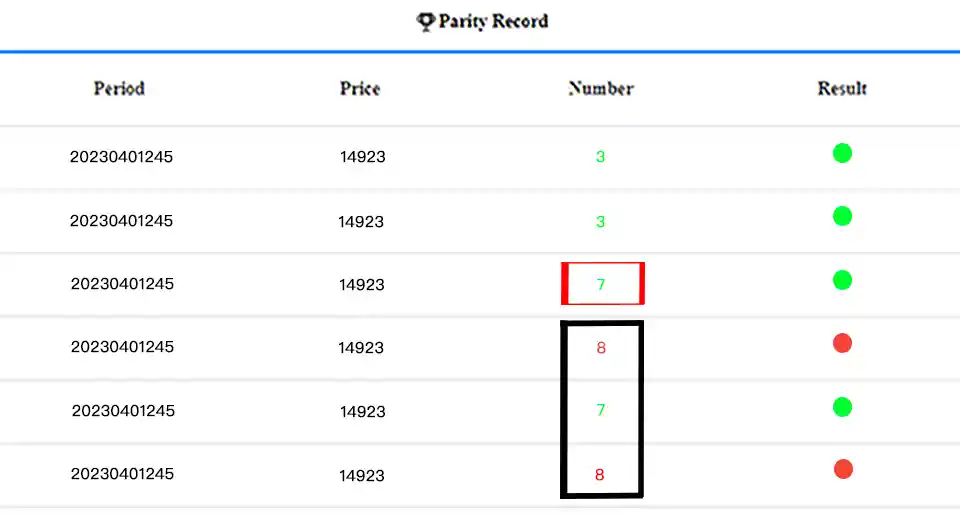Select the green number 3 in second row
The width and height of the screenshot is (960, 516).
pyautogui.click(x=600, y=222)
